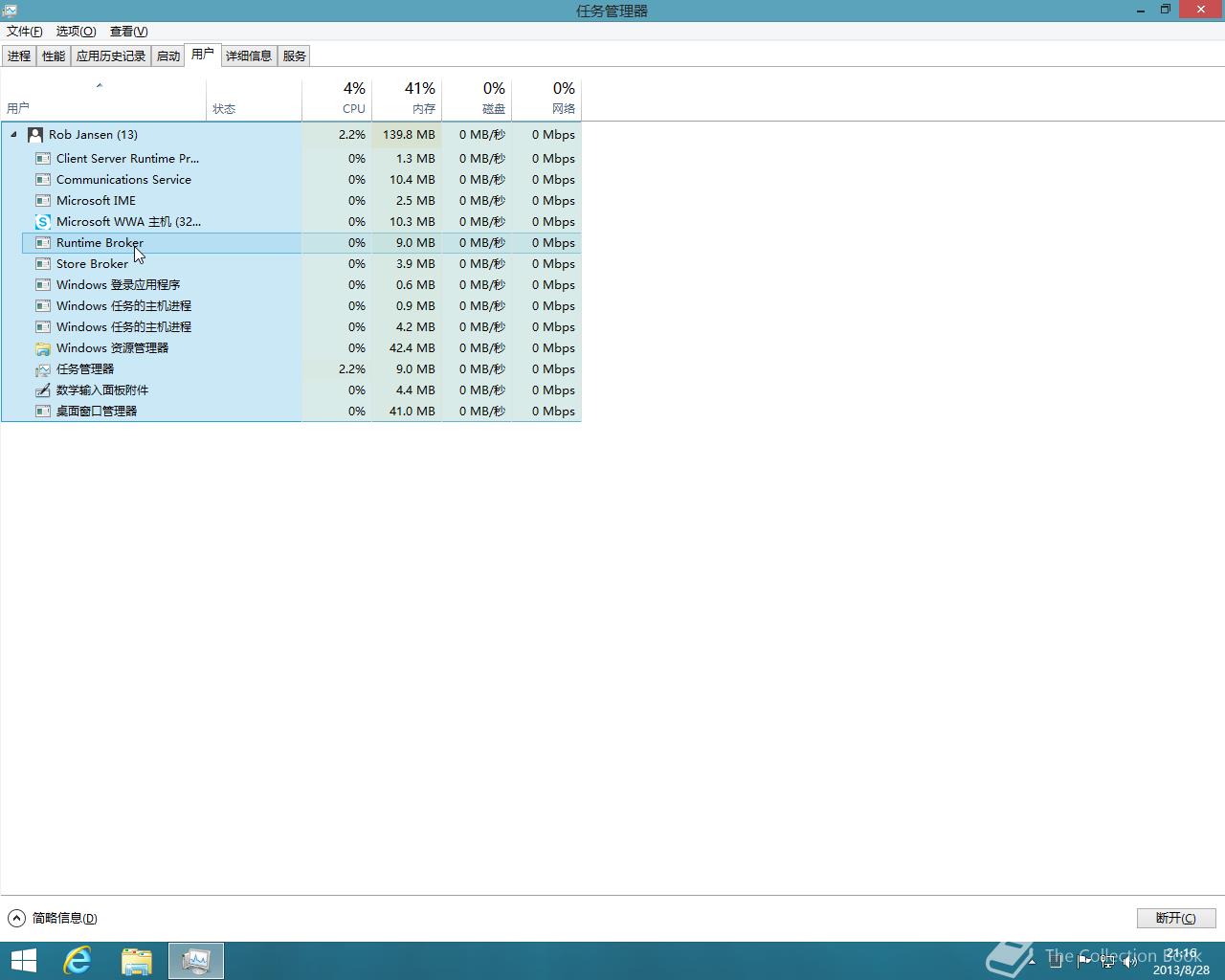Image resolution: width=1225 pixels, height=980 pixels.
Task: Collapse to 简略信息 fewer details
Action: pyautogui.click(x=54, y=918)
